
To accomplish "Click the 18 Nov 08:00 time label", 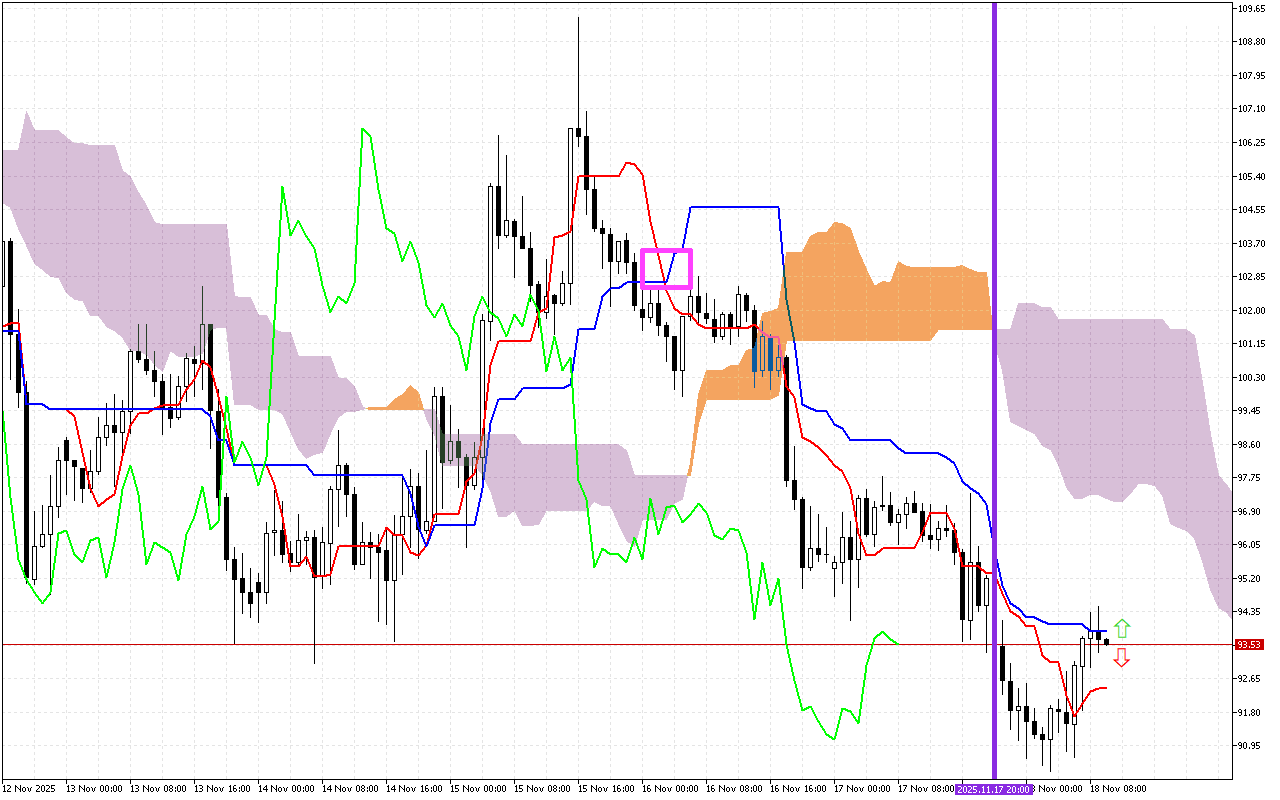I will 1120,789.
